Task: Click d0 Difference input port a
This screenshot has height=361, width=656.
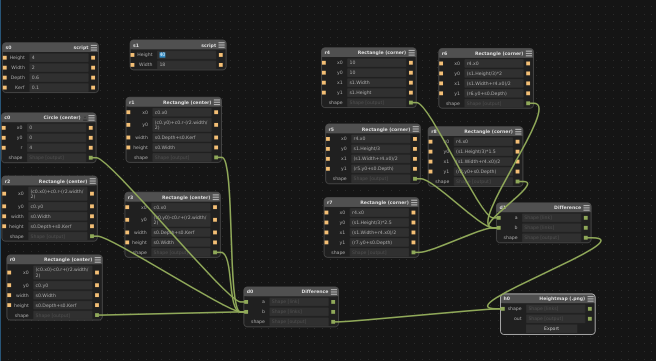Action: click(246, 302)
